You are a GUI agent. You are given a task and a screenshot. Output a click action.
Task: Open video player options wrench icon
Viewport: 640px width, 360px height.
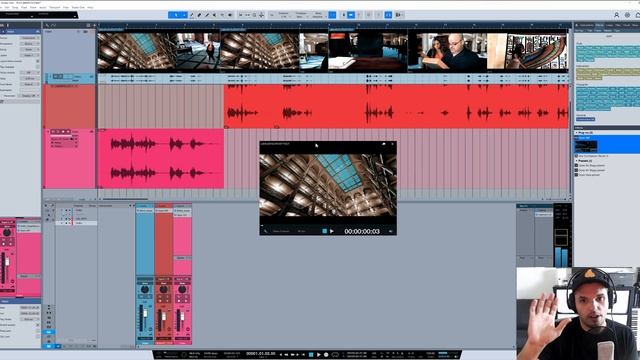coord(265,231)
